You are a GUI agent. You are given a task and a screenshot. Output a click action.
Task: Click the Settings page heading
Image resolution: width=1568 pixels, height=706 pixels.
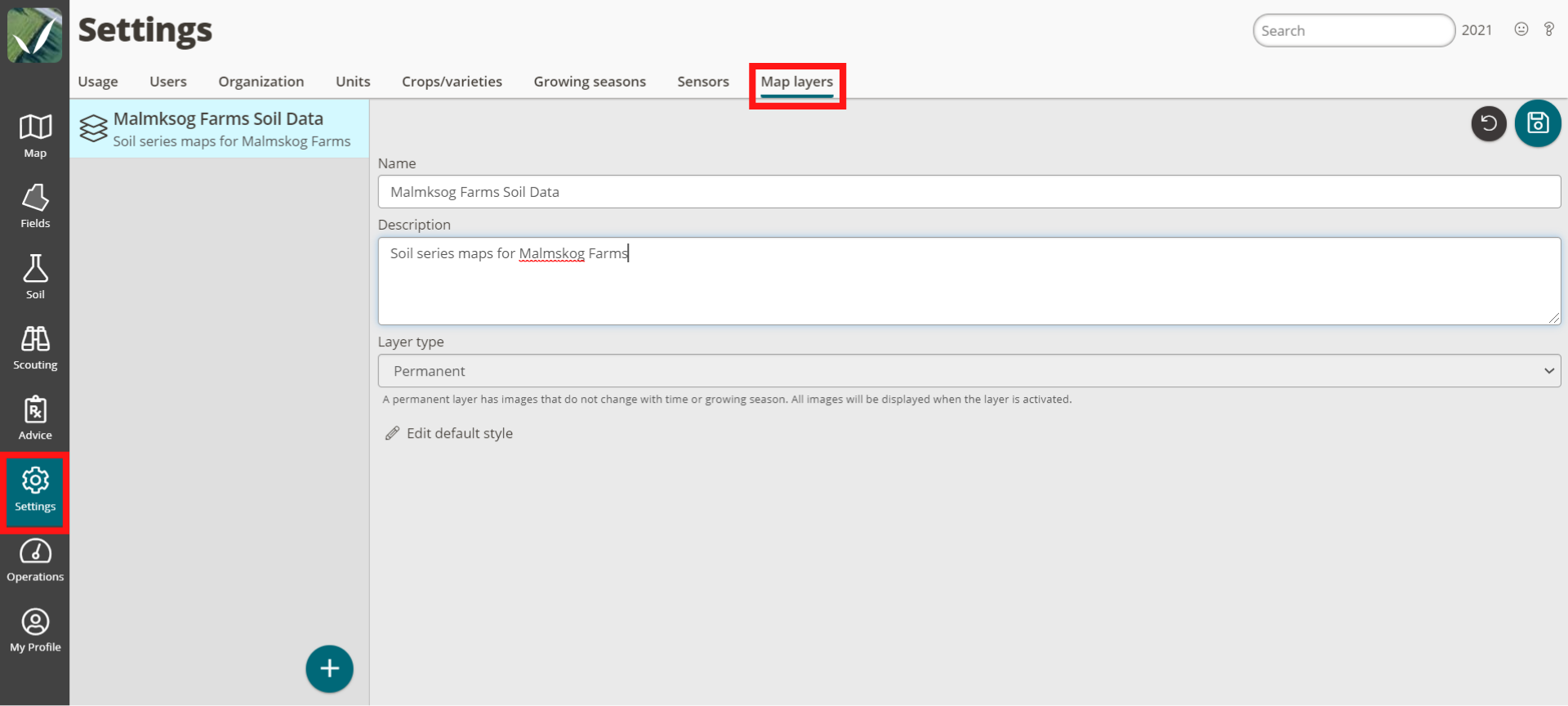click(x=145, y=31)
